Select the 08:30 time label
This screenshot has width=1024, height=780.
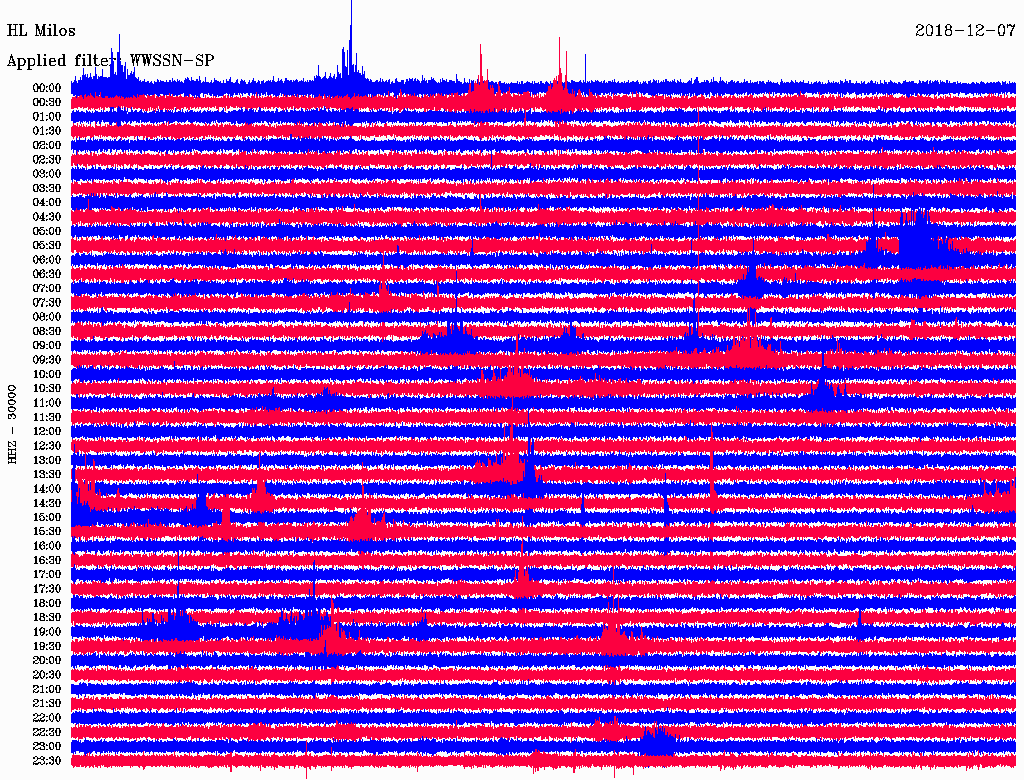(47, 331)
